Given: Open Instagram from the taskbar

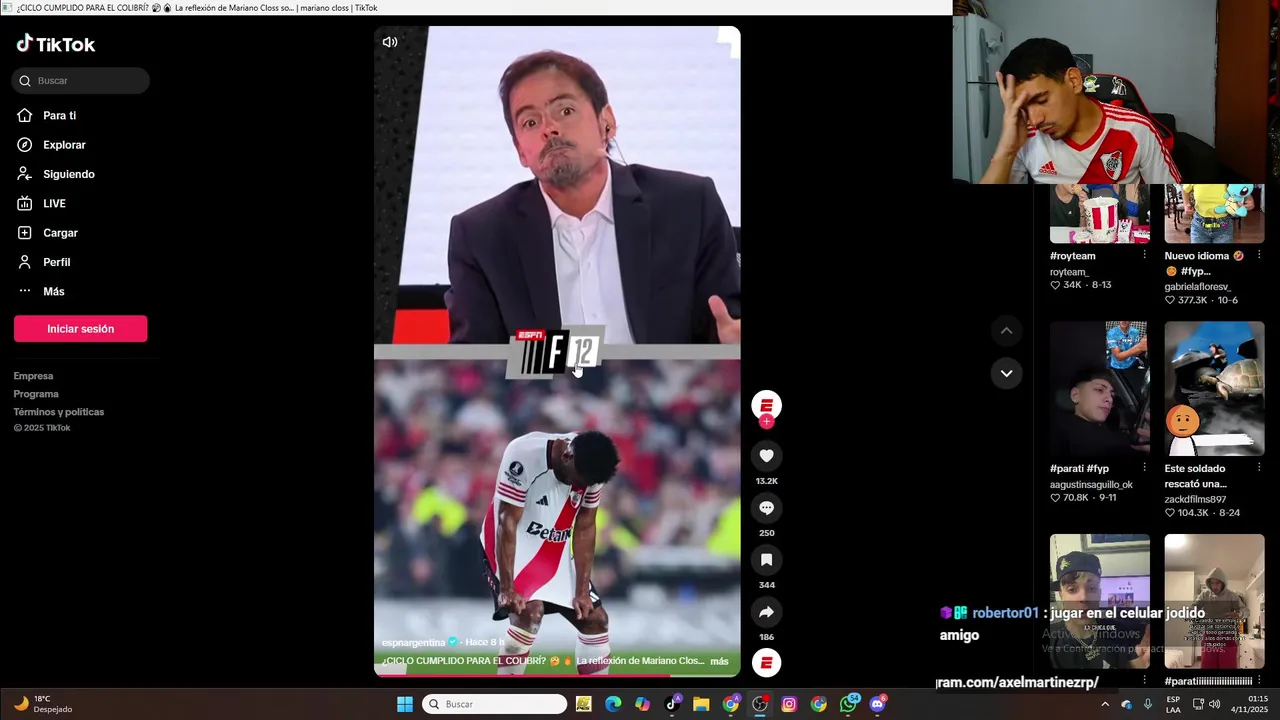Looking at the screenshot, I should pyautogui.click(x=789, y=704).
